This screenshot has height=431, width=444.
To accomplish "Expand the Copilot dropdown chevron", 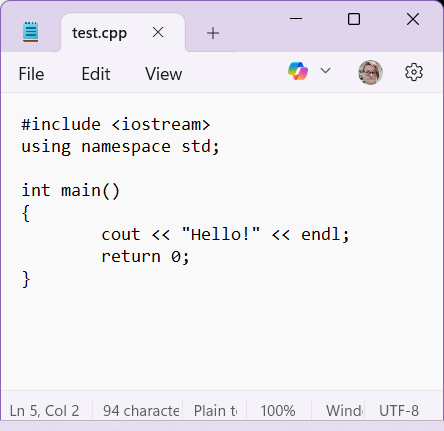I will pos(325,71).
